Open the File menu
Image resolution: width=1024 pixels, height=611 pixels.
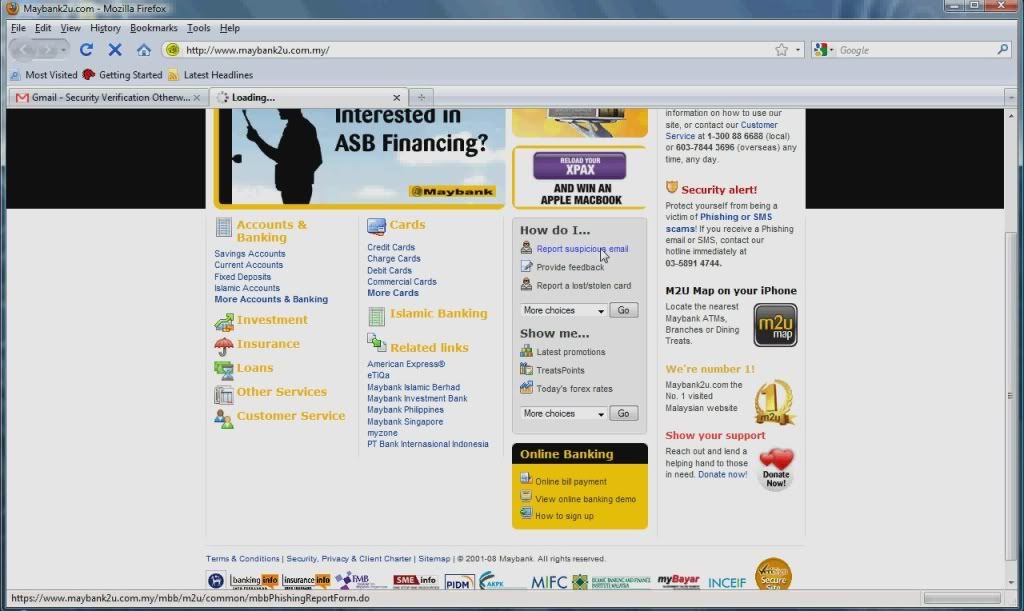(18, 28)
